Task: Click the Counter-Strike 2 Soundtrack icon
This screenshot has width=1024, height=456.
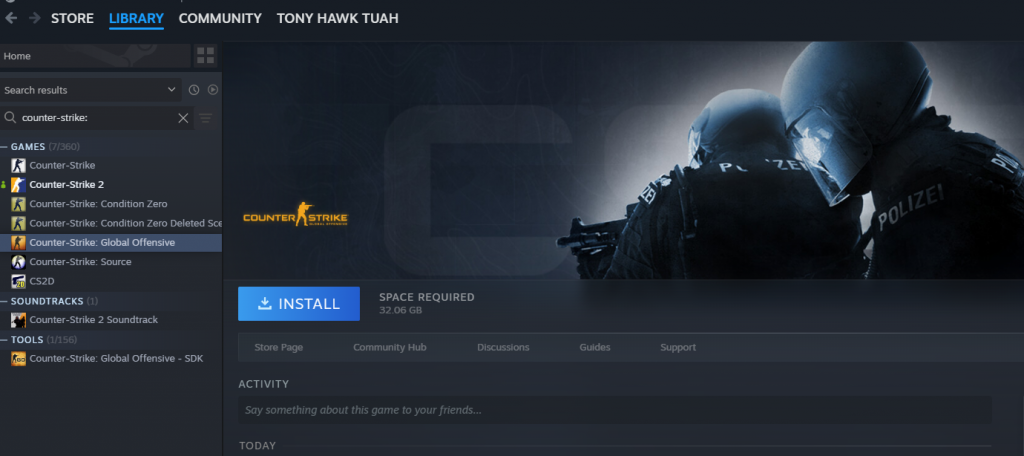Action: point(18,320)
